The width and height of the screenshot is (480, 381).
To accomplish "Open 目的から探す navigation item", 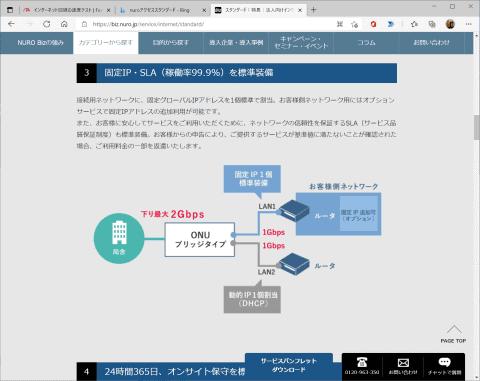I will 171,43.
